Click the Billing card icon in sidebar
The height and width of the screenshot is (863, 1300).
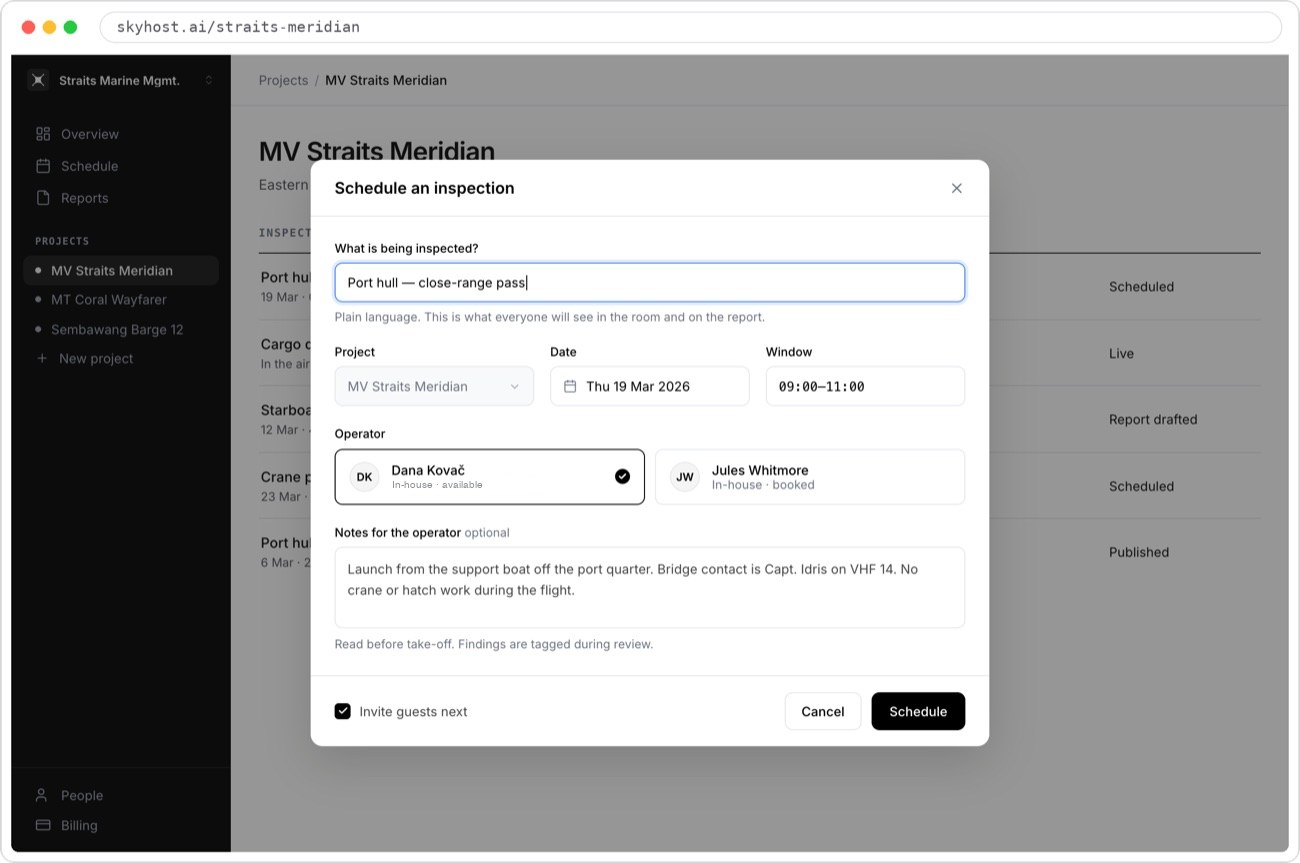[x=42, y=825]
